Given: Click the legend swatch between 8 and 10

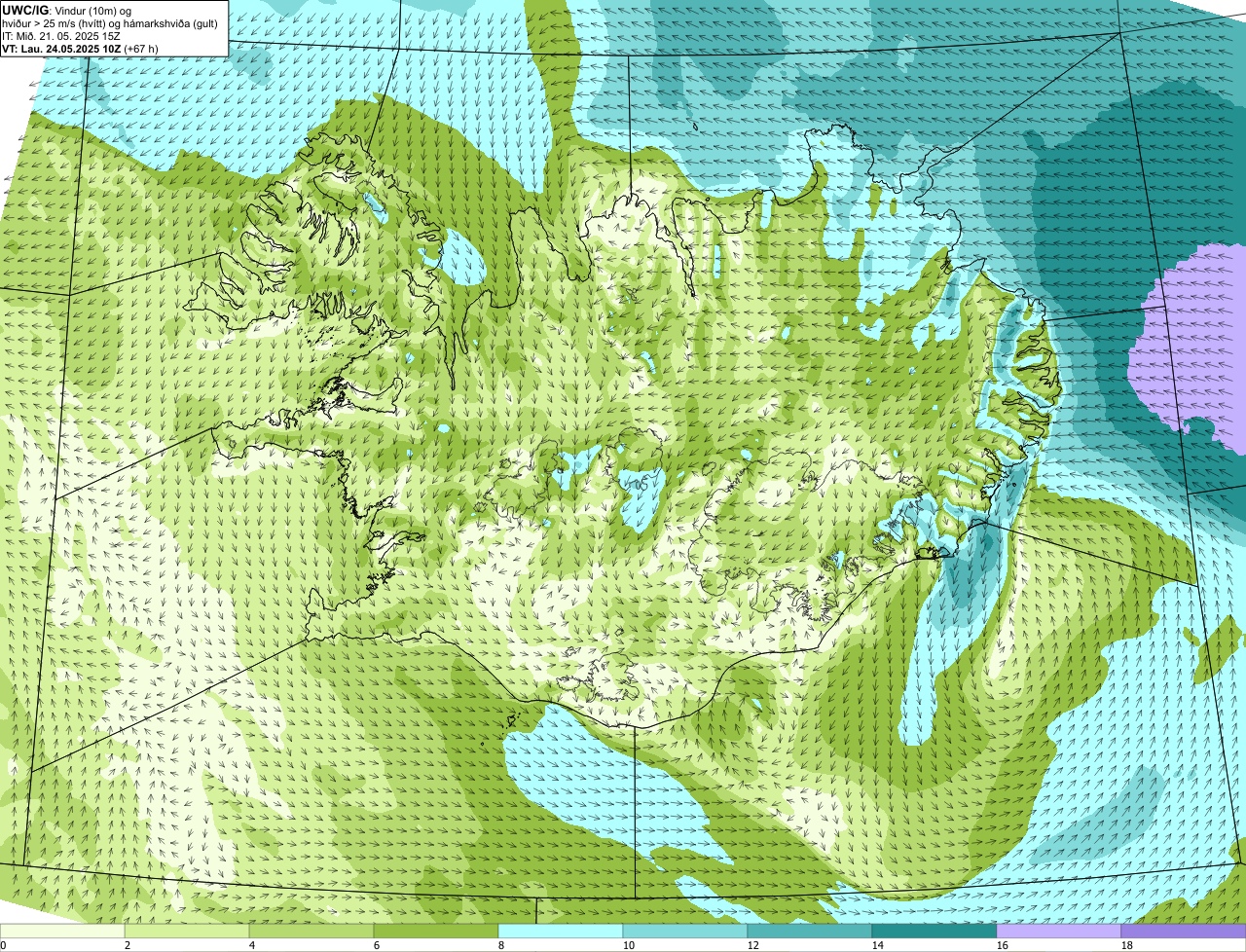Looking at the screenshot, I should click(561, 932).
